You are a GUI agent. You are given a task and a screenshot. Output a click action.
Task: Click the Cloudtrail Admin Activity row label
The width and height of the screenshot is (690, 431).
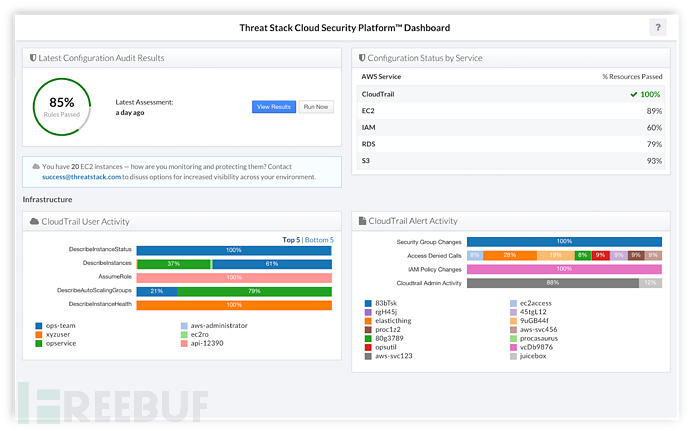[x=429, y=283]
